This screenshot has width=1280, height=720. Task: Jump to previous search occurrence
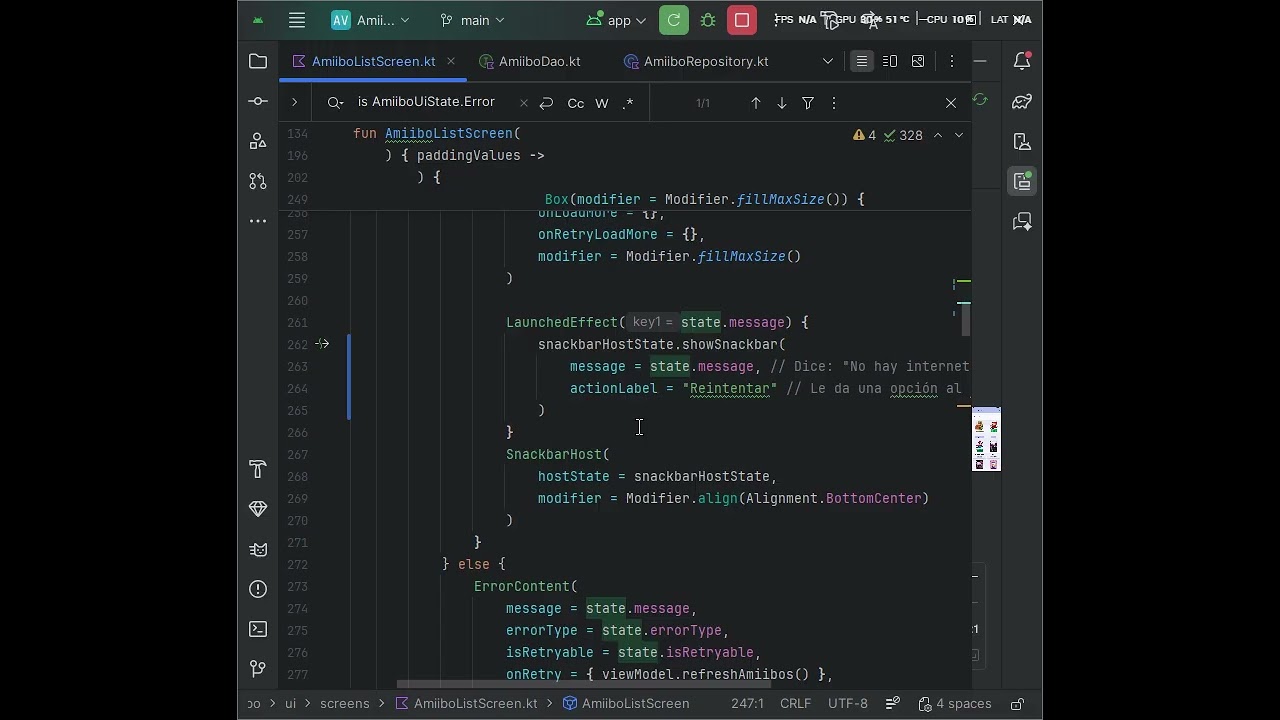(756, 102)
